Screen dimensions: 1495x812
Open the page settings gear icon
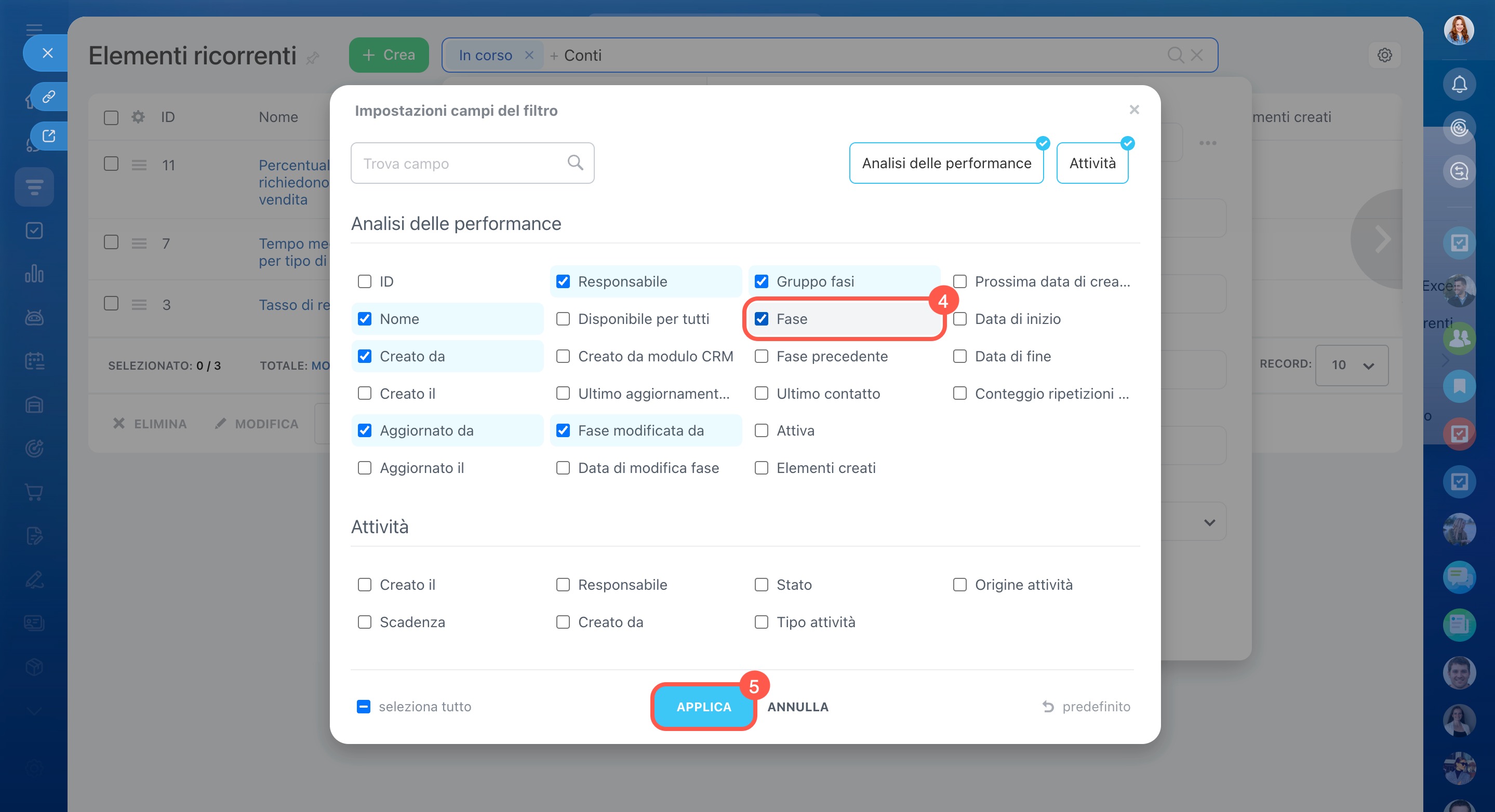1384,55
